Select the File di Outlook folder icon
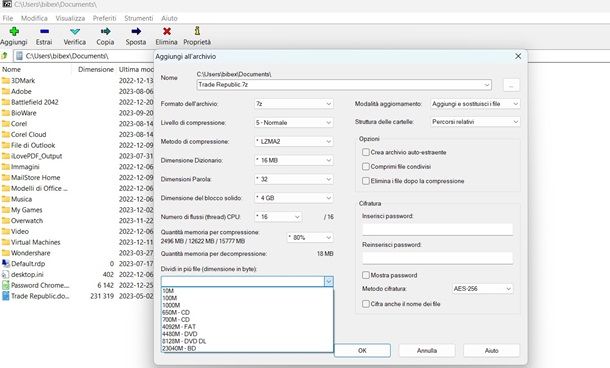 (x=5, y=145)
